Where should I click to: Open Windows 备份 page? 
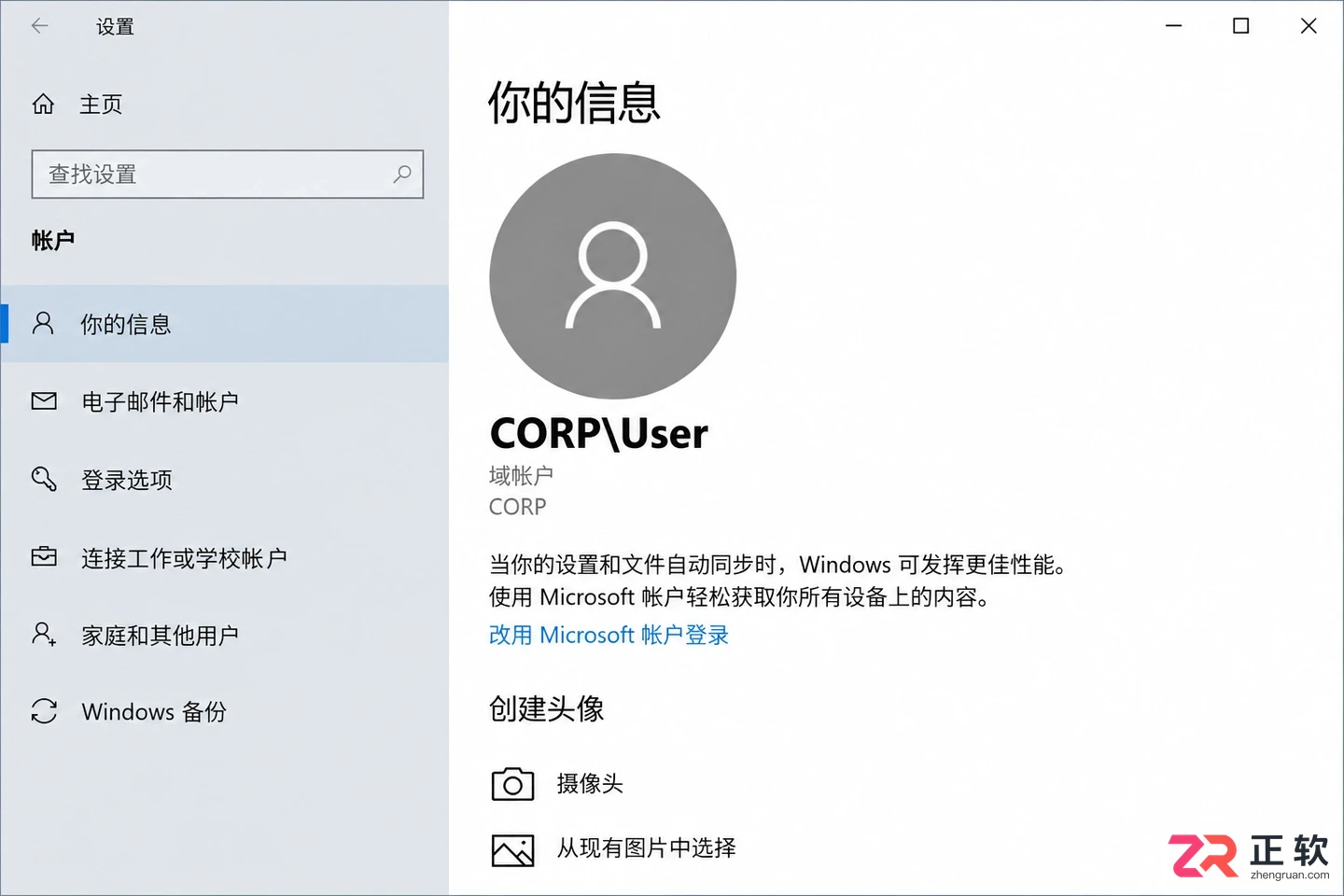tap(224, 712)
